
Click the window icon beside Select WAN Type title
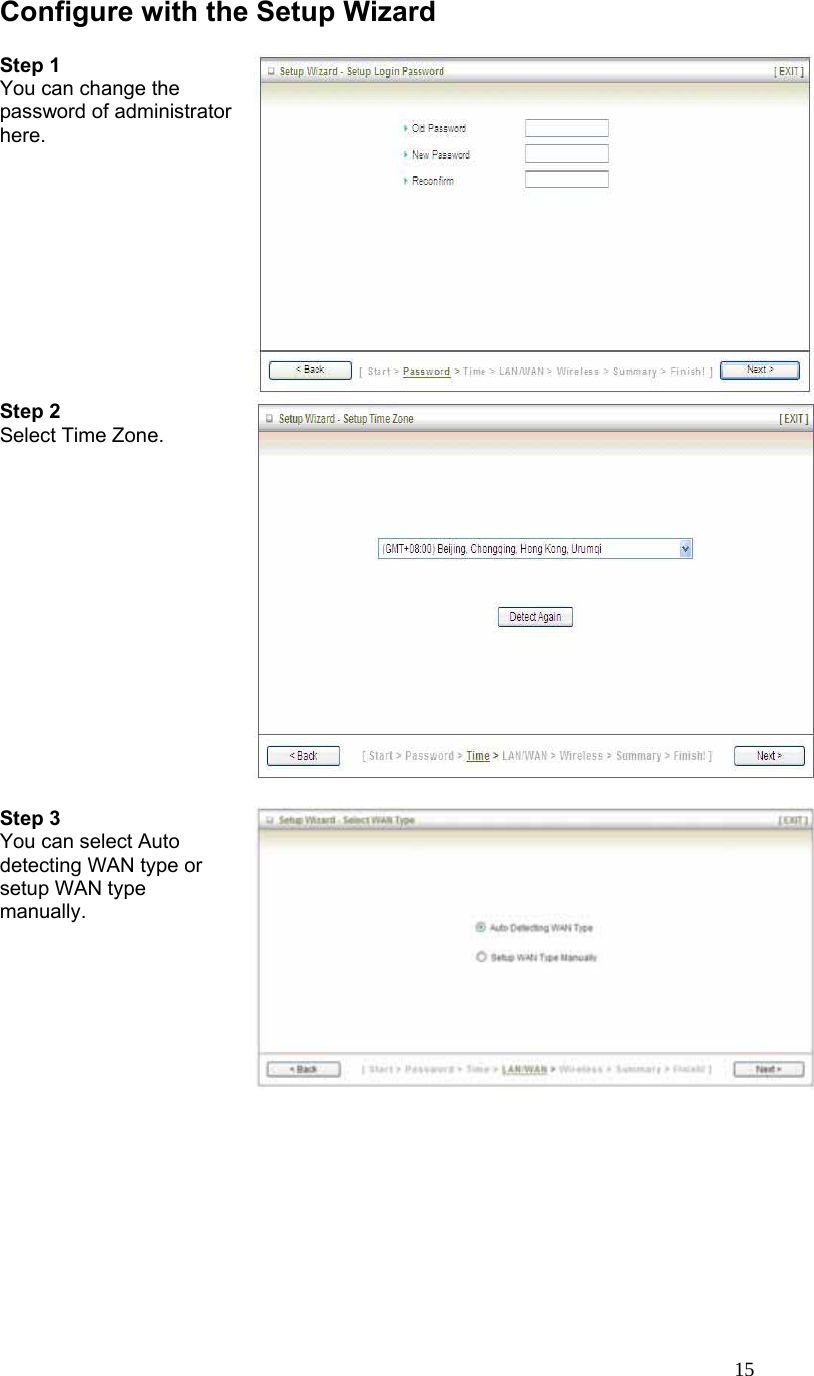pos(269,820)
